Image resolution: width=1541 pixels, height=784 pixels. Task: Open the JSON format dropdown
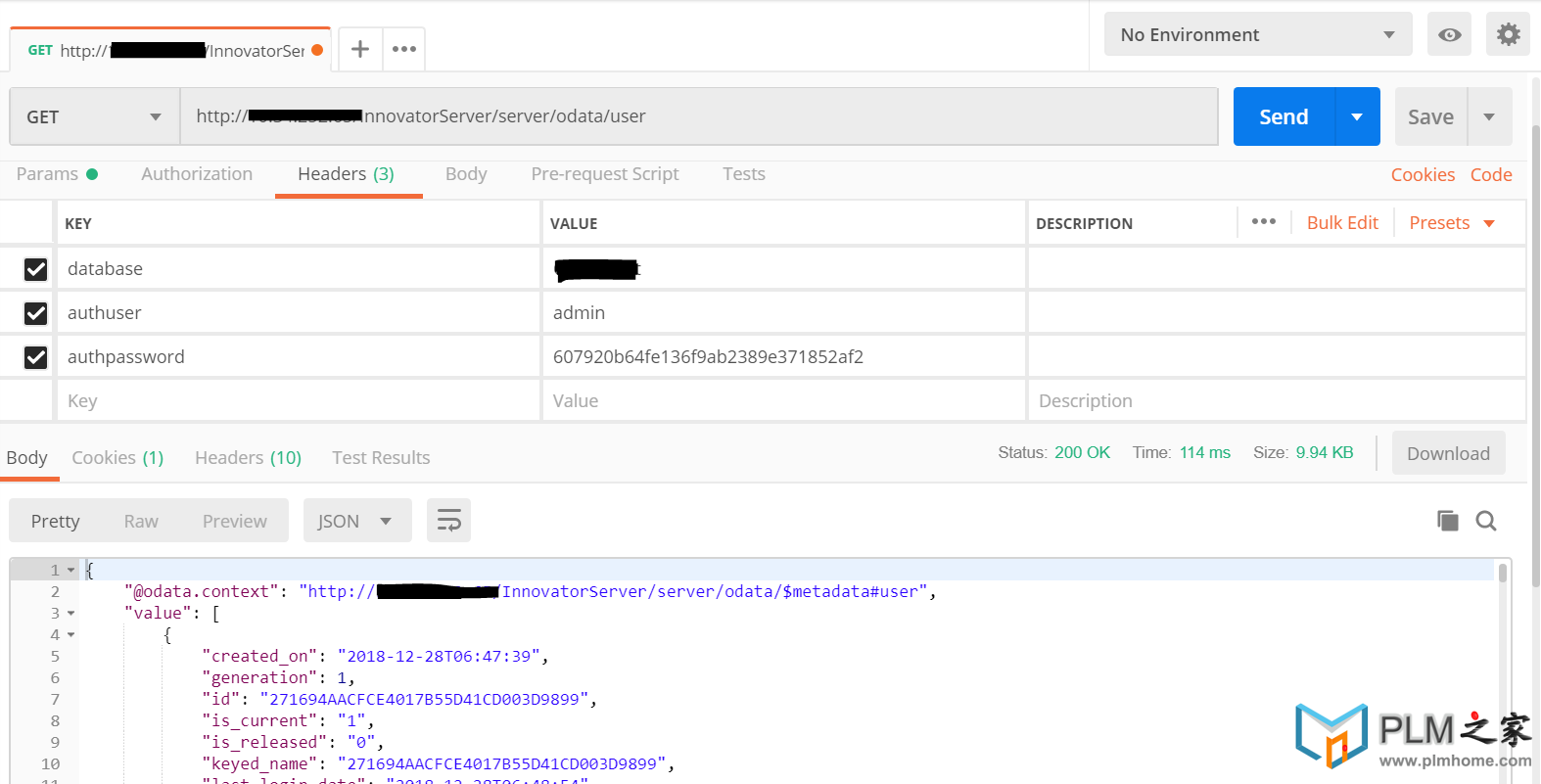click(x=357, y=521)
